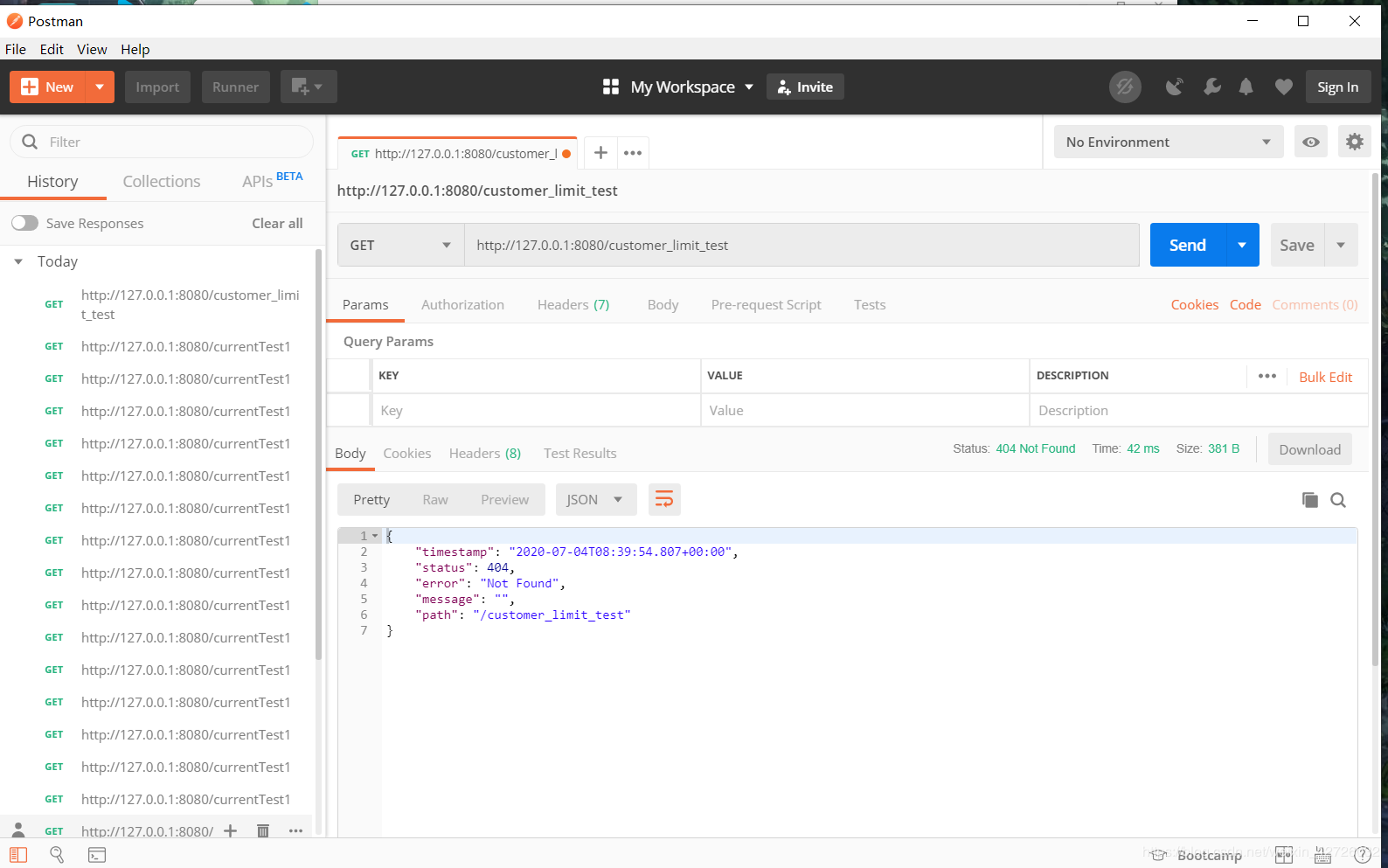Send the request
Screen dimensions: 1388x868
pos(1188,245)
